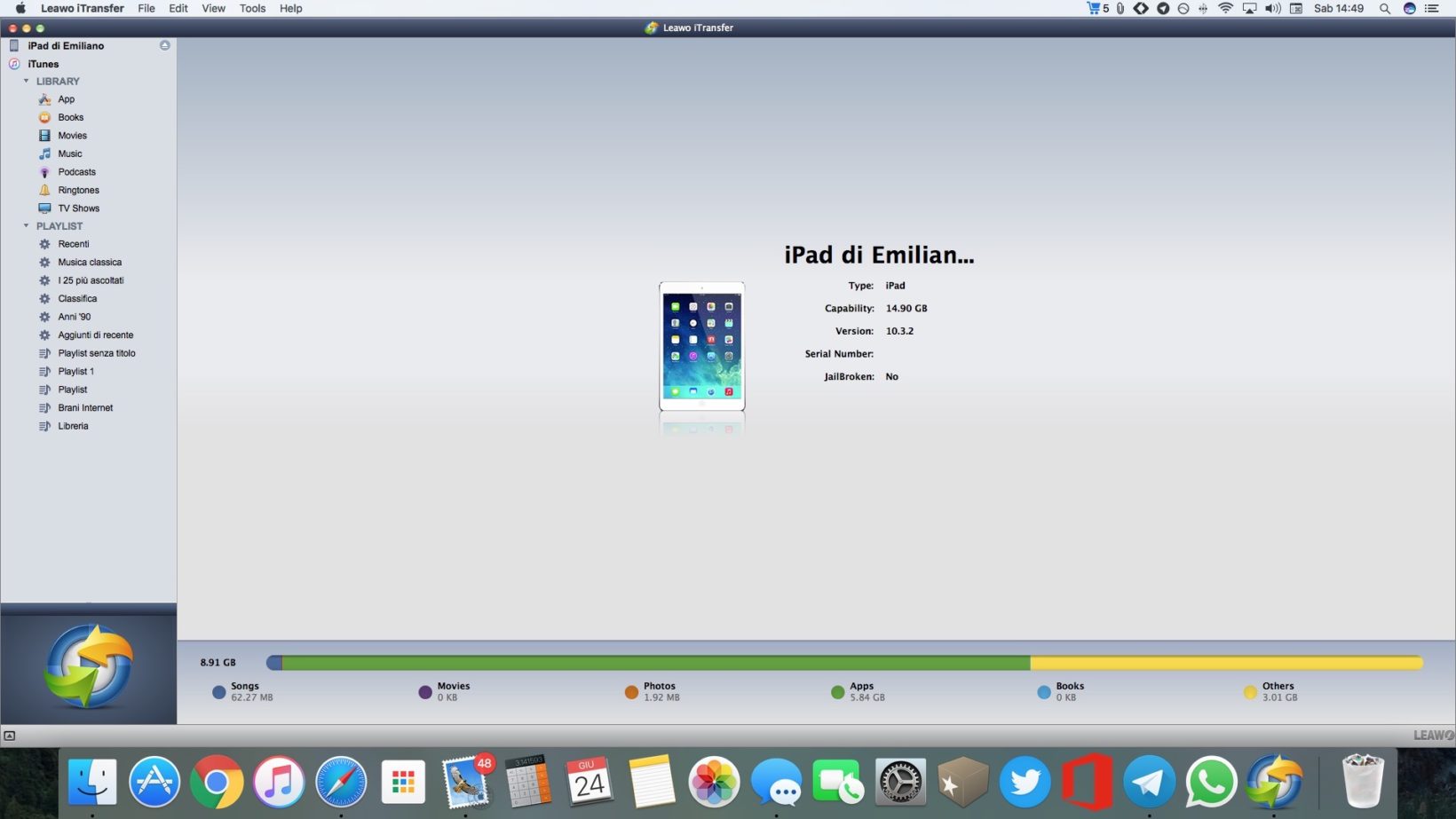
Task: Open System Preferences from the Dock
Action: (900, 783)
